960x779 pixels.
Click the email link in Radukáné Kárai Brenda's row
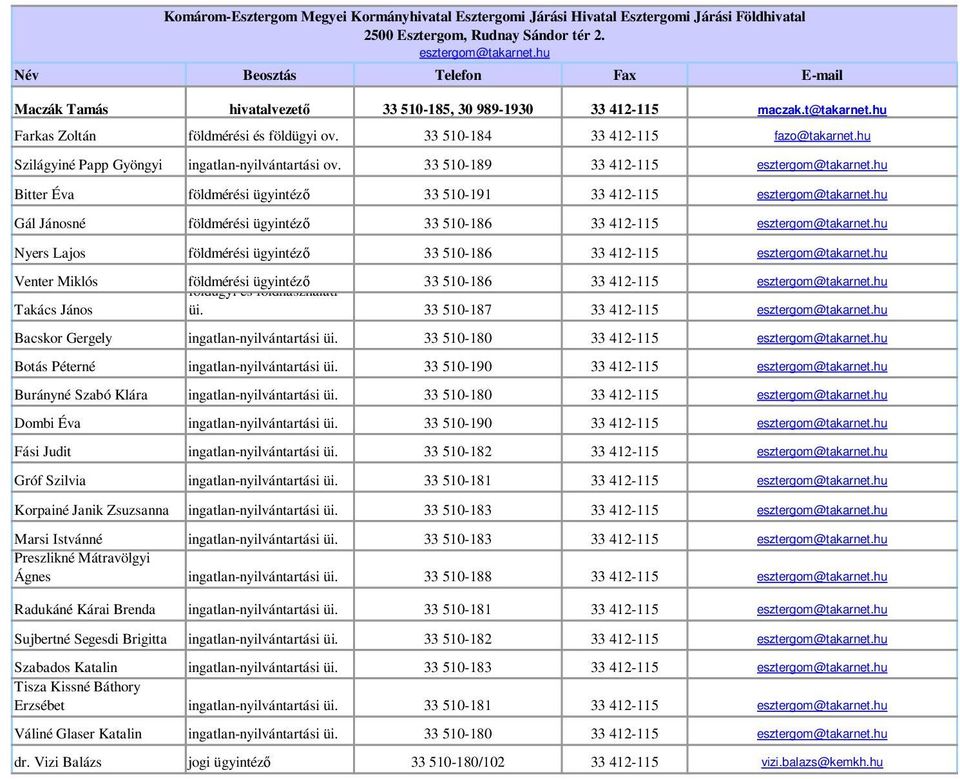[x=822, y=609]
